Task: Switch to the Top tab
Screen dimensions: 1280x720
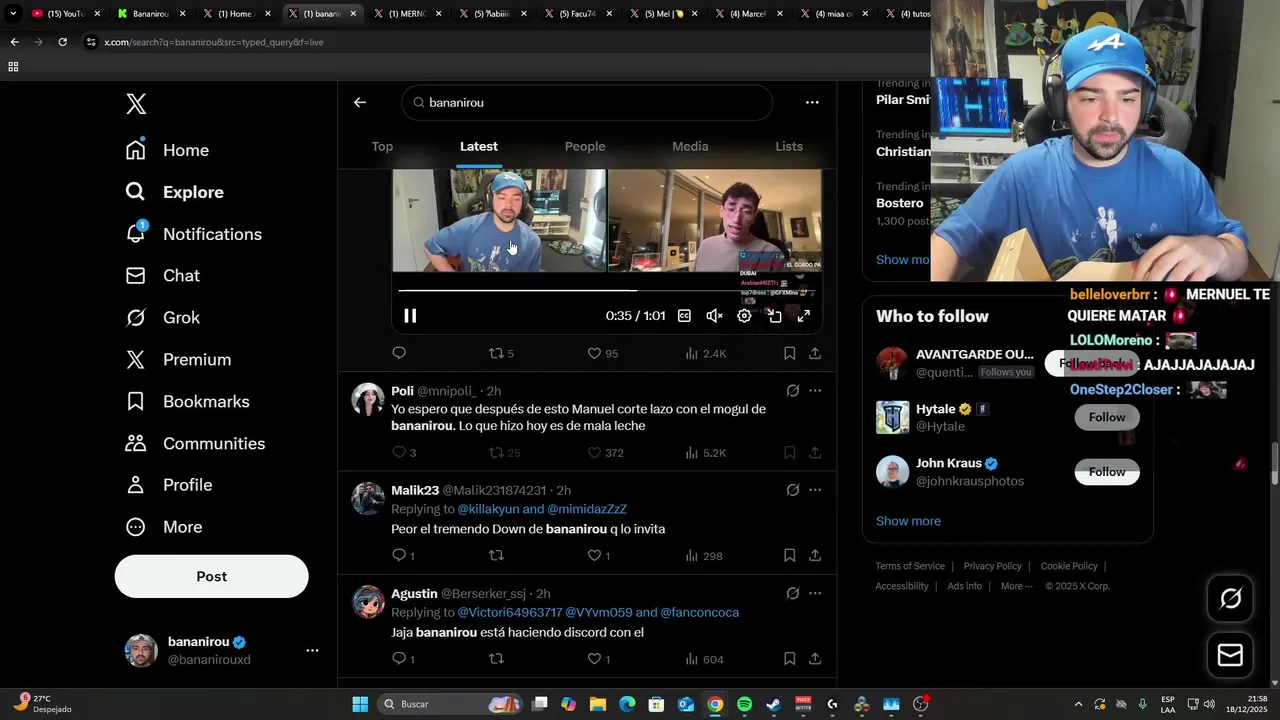Action: [x=382, y=146]
